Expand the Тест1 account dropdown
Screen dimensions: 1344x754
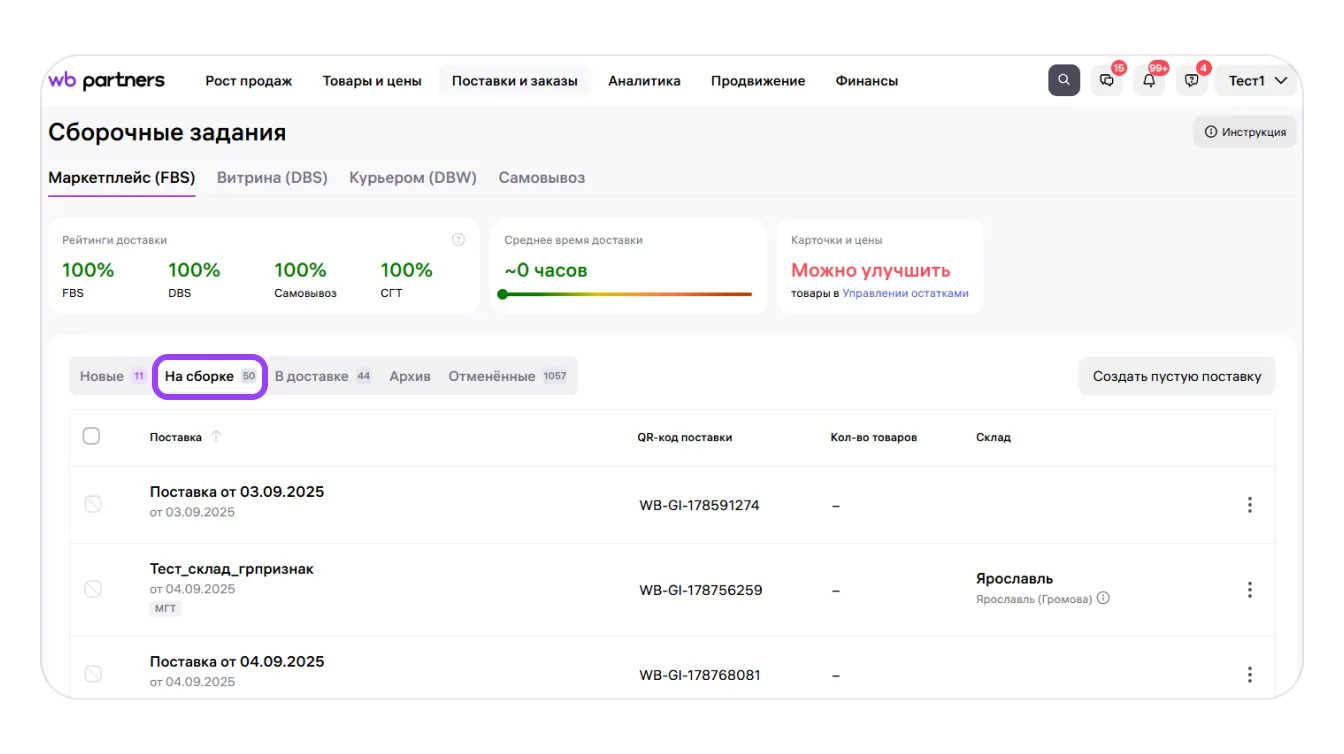click(x=1256, y=81)
